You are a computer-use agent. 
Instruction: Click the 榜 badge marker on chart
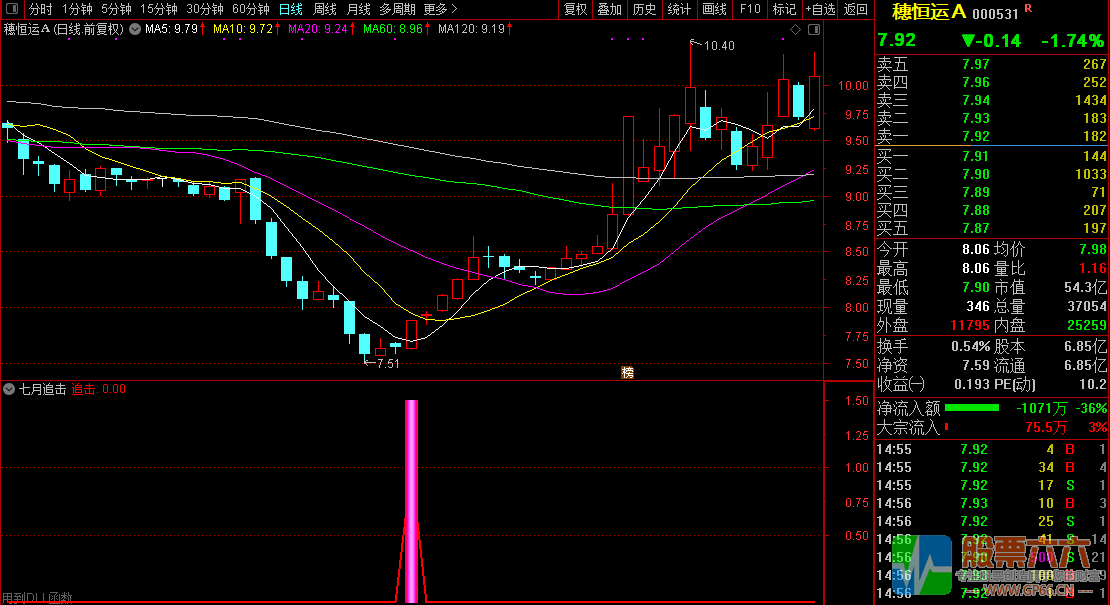tap(628, 373)
